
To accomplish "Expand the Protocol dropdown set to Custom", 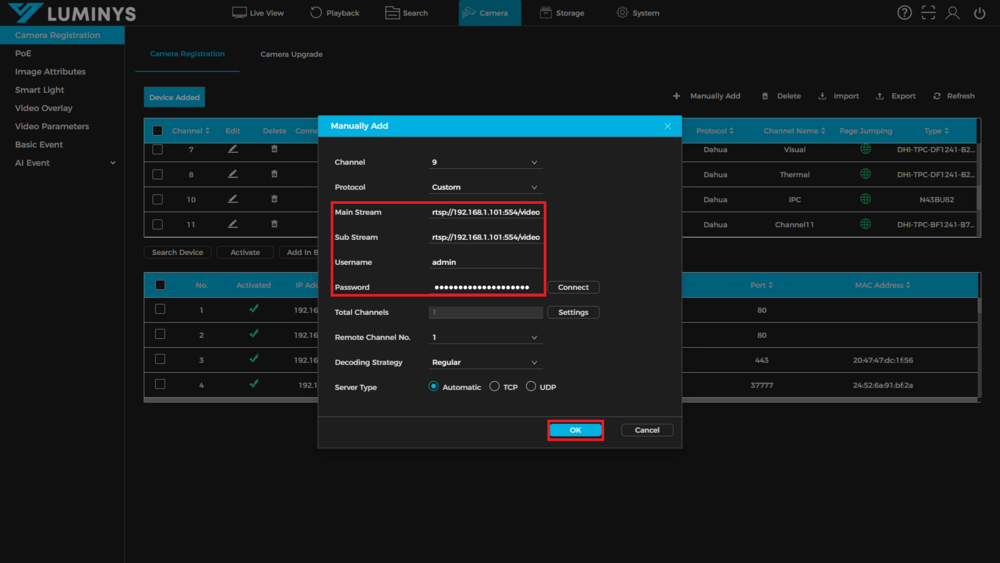I will click(485, 187).
